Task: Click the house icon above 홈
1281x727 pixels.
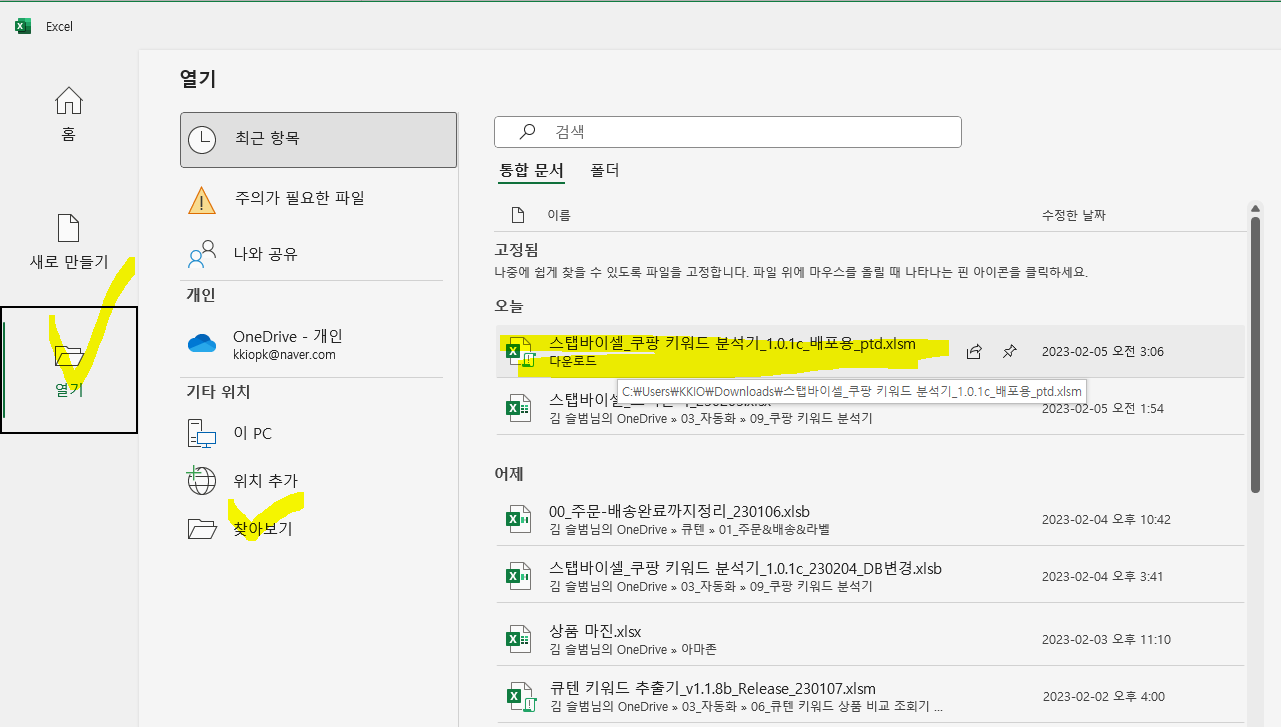Action: coord(68,101)
